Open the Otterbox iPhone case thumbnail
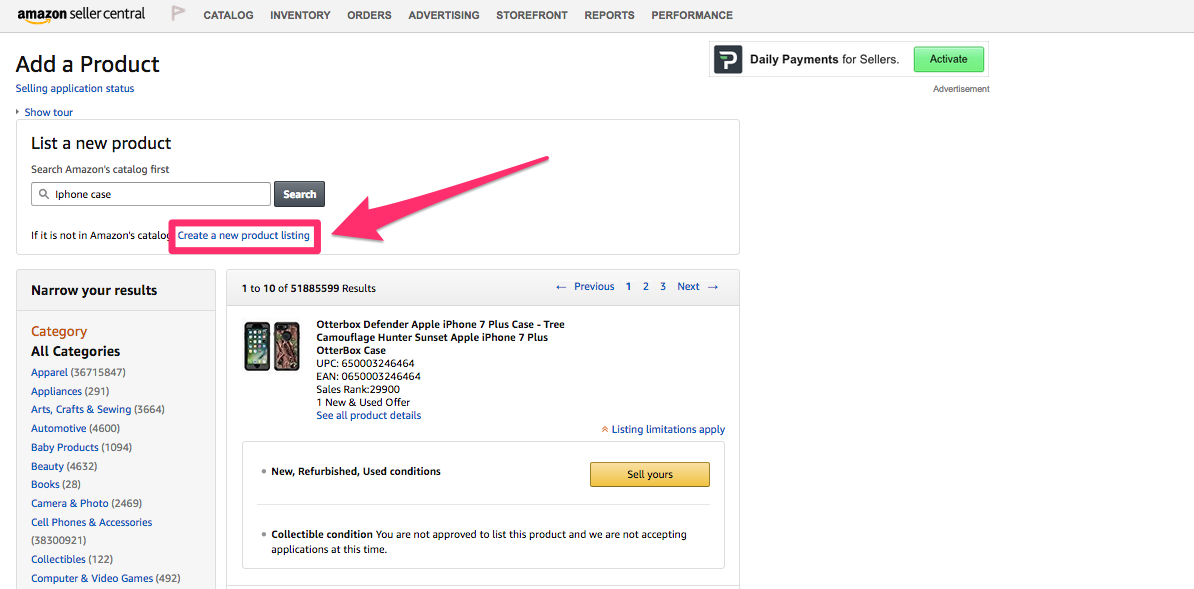 272,346
